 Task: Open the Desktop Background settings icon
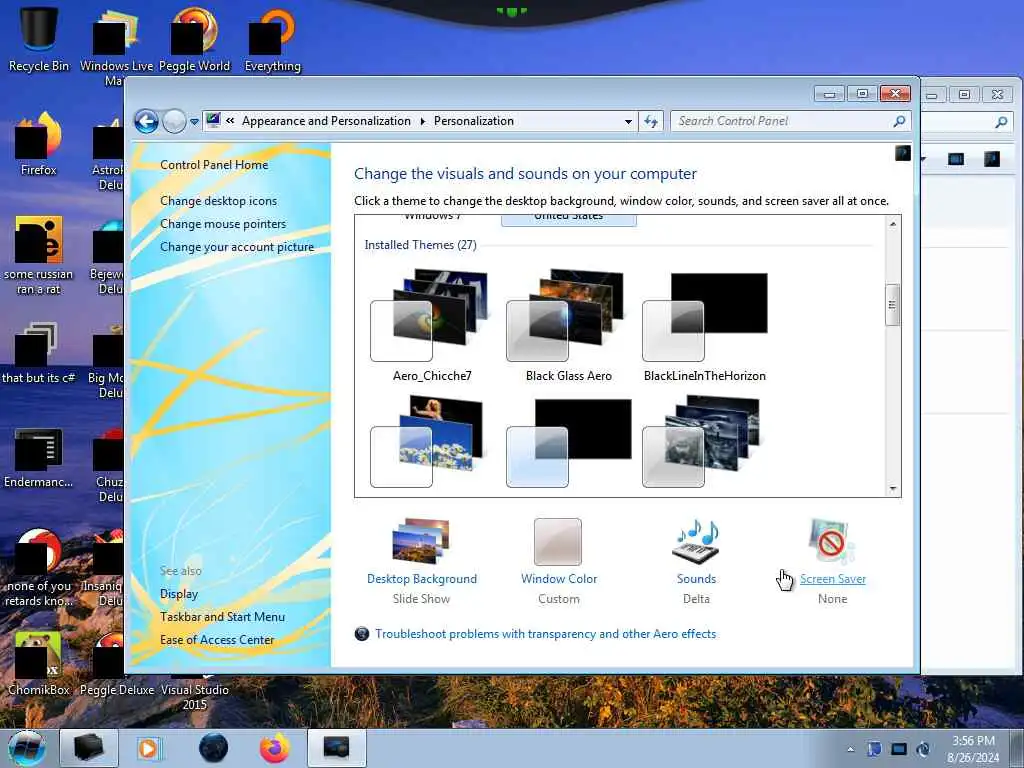(421, 541)
